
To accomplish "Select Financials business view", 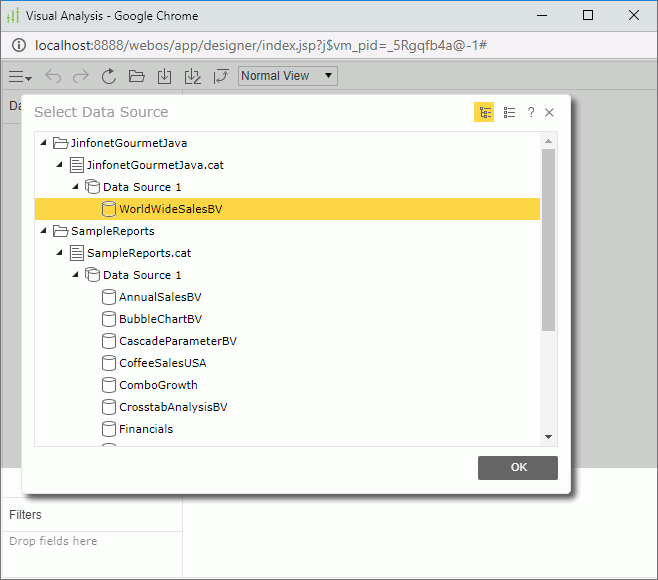I will click(x=146, y=429).
